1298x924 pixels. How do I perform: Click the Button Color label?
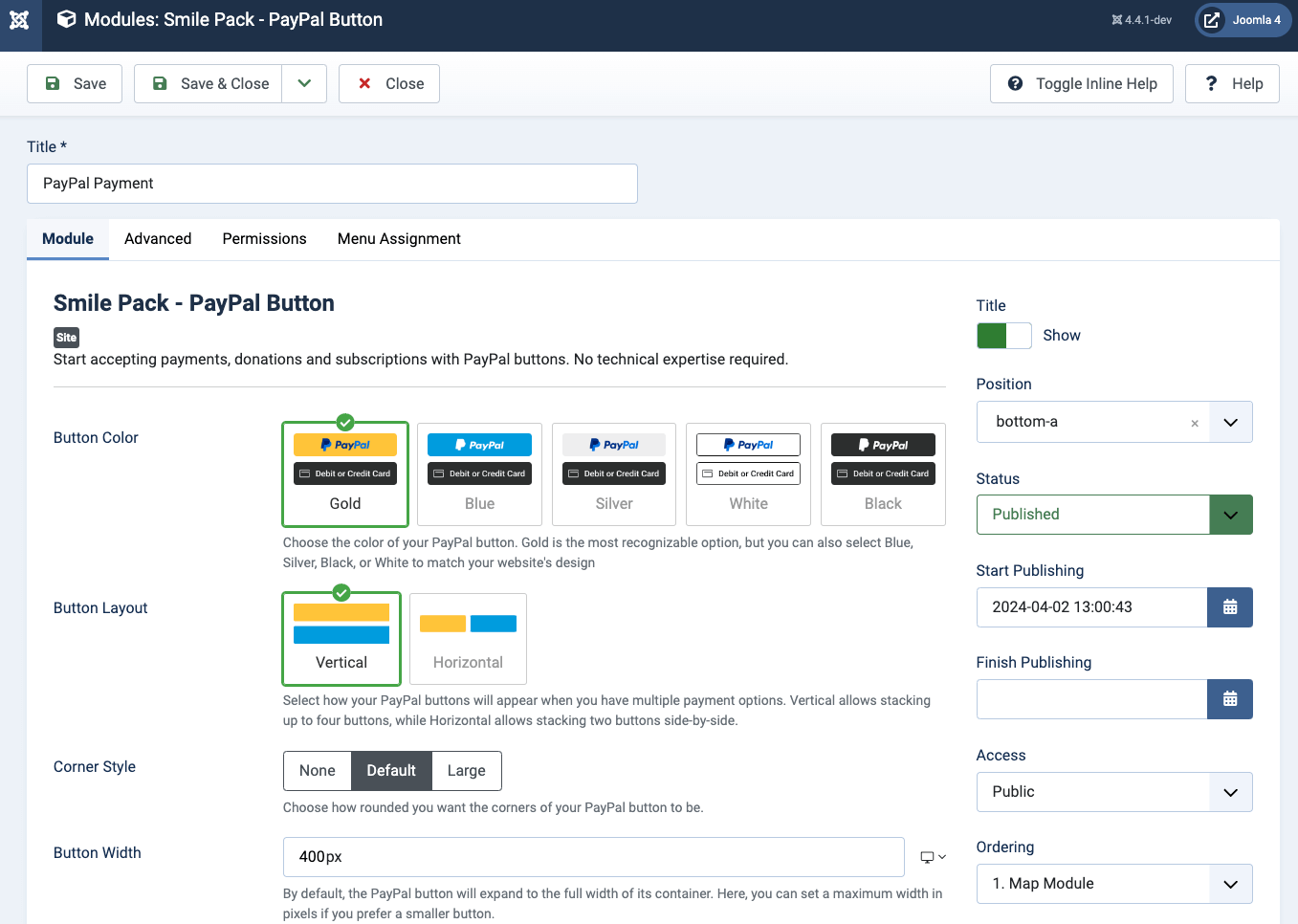pos(96,438)
